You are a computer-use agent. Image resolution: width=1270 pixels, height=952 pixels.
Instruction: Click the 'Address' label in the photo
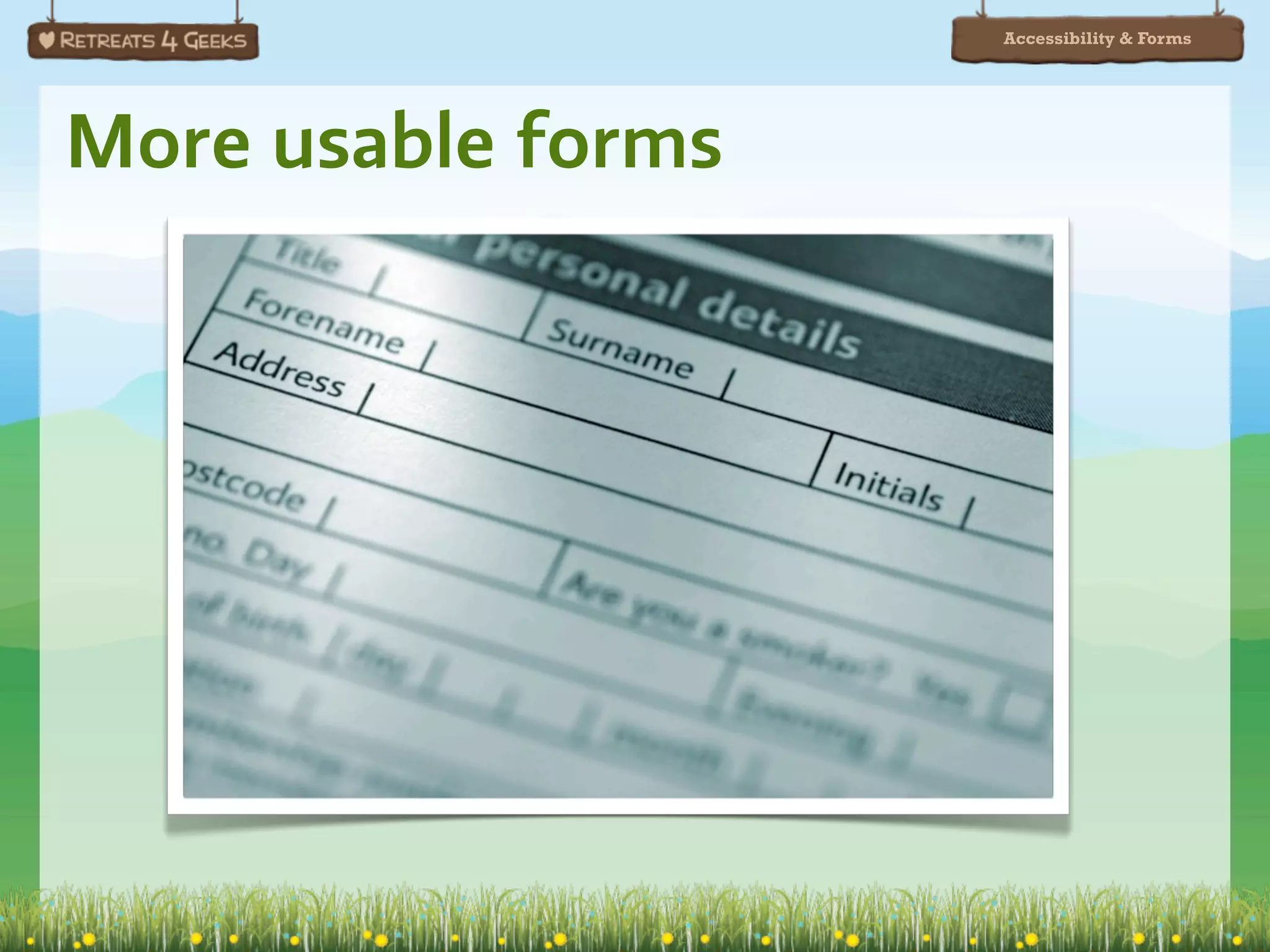pos(280,369)
